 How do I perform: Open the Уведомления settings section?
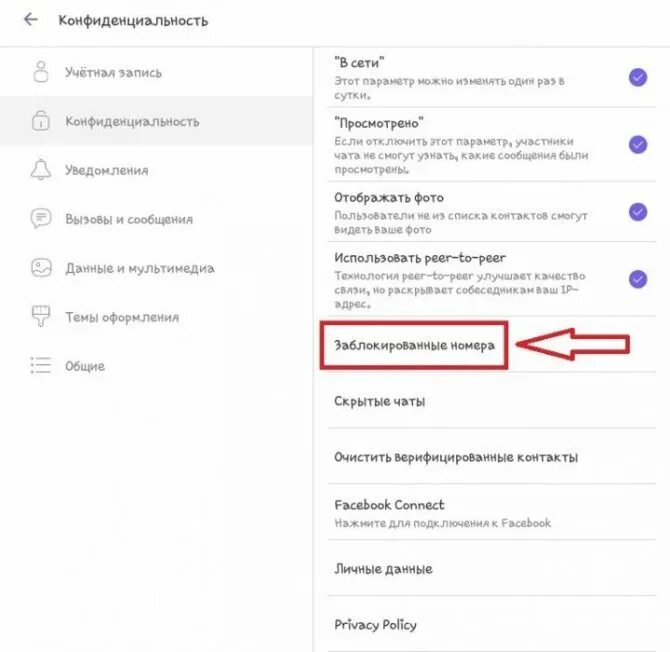click(x=107, y=170)
